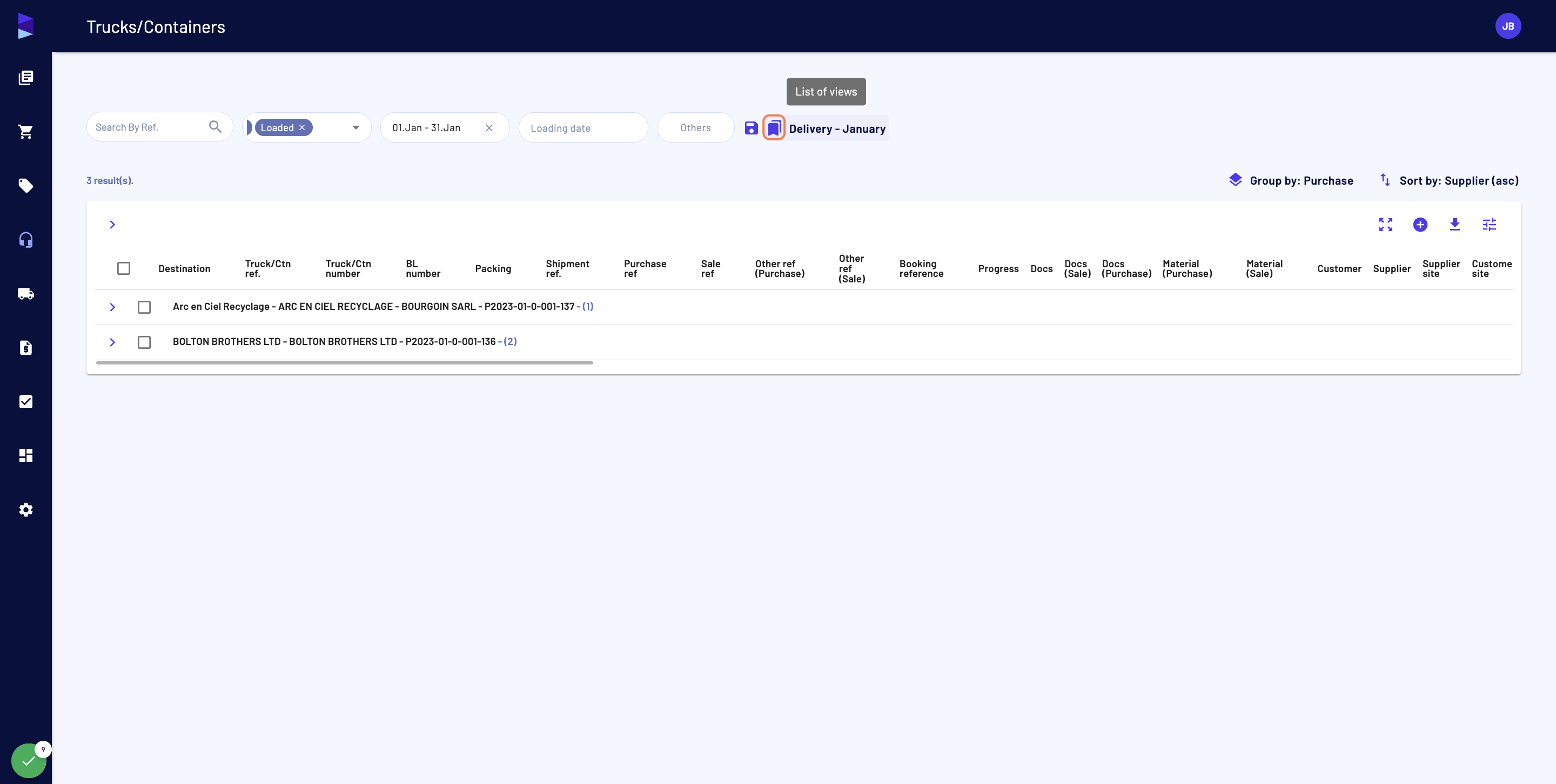Viewport: 1556px width, 784px height.
Task: Click the app logo in sidebar
Action: point(25,26)
